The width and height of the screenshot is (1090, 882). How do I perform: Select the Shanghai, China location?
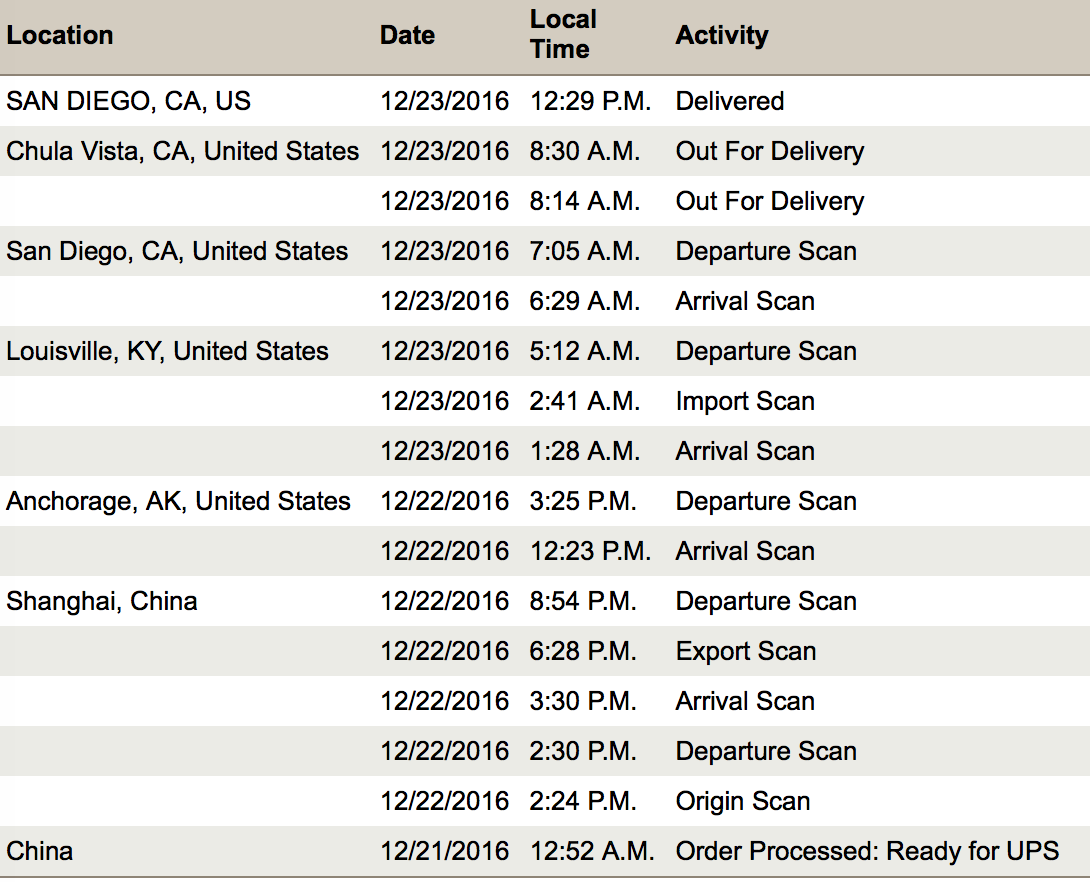[x=101, y=601]
